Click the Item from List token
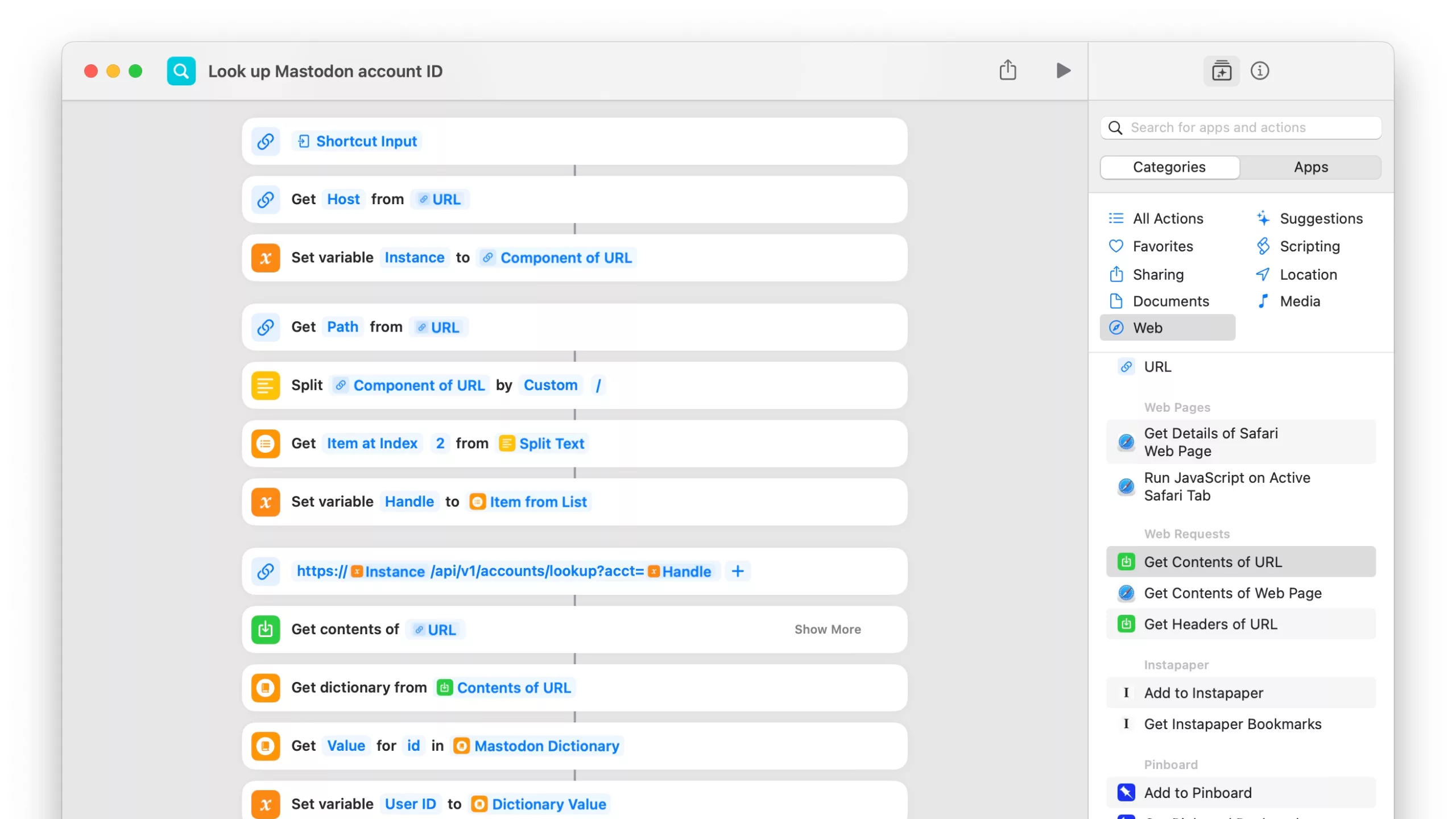Image resolution: width=1456 pixels, height=819 pixels. pyautogui.click(x=528, y=502)
